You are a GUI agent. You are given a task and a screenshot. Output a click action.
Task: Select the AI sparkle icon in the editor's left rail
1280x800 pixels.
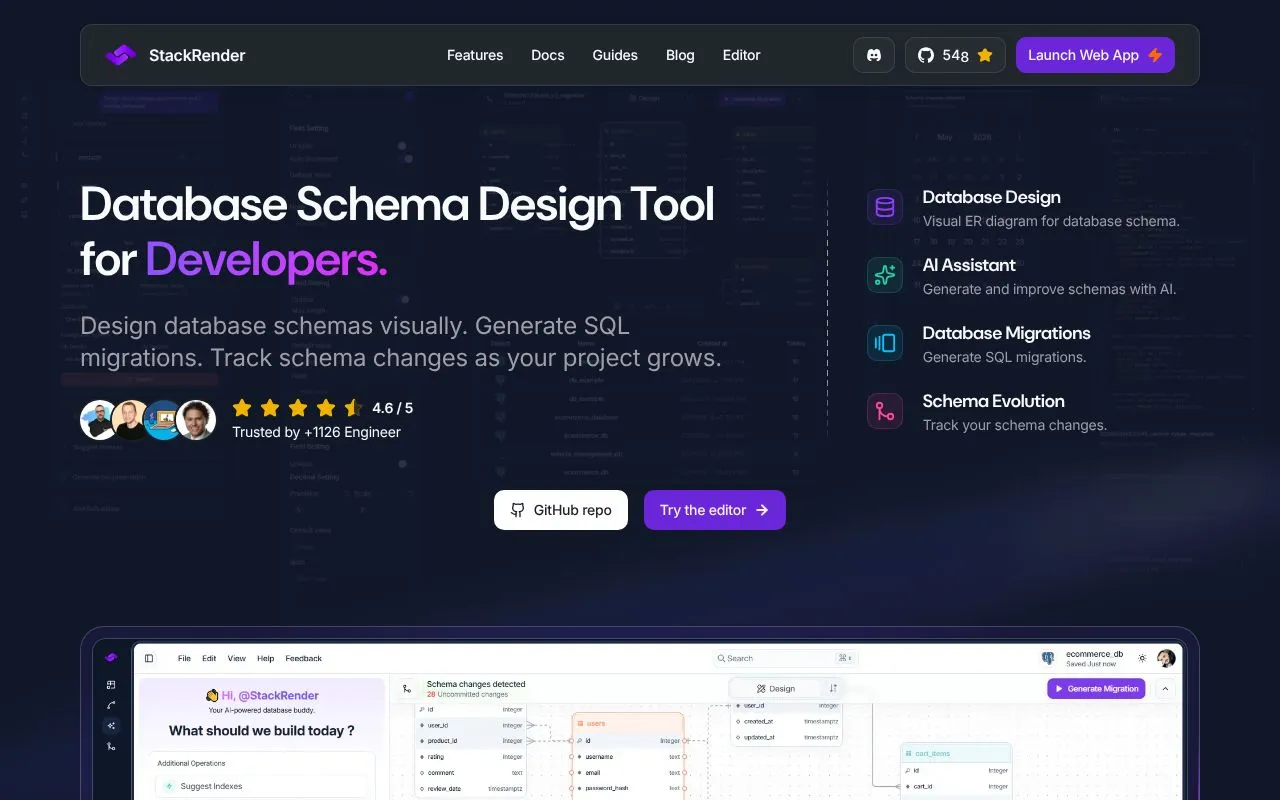pos(111,726)
